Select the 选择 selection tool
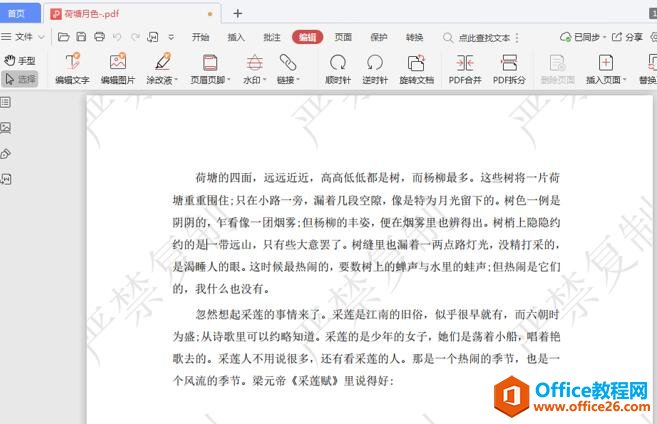Viewport: 657px width, 424px height. pos(20,79)
